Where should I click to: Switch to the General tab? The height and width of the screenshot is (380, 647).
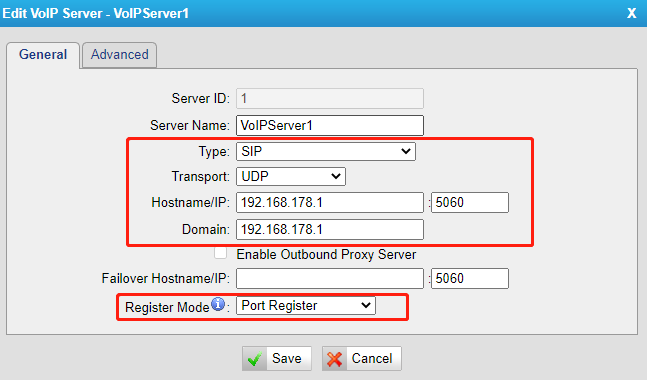43,55
